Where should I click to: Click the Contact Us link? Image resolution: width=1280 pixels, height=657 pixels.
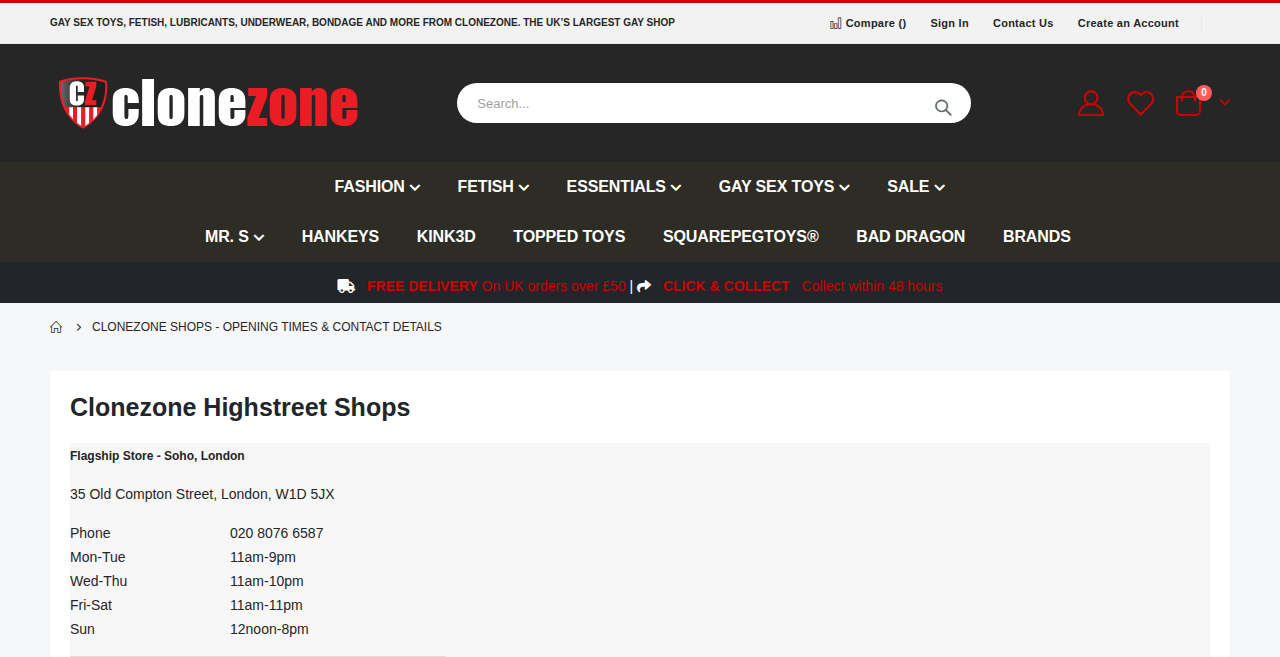coord(1023,23)
